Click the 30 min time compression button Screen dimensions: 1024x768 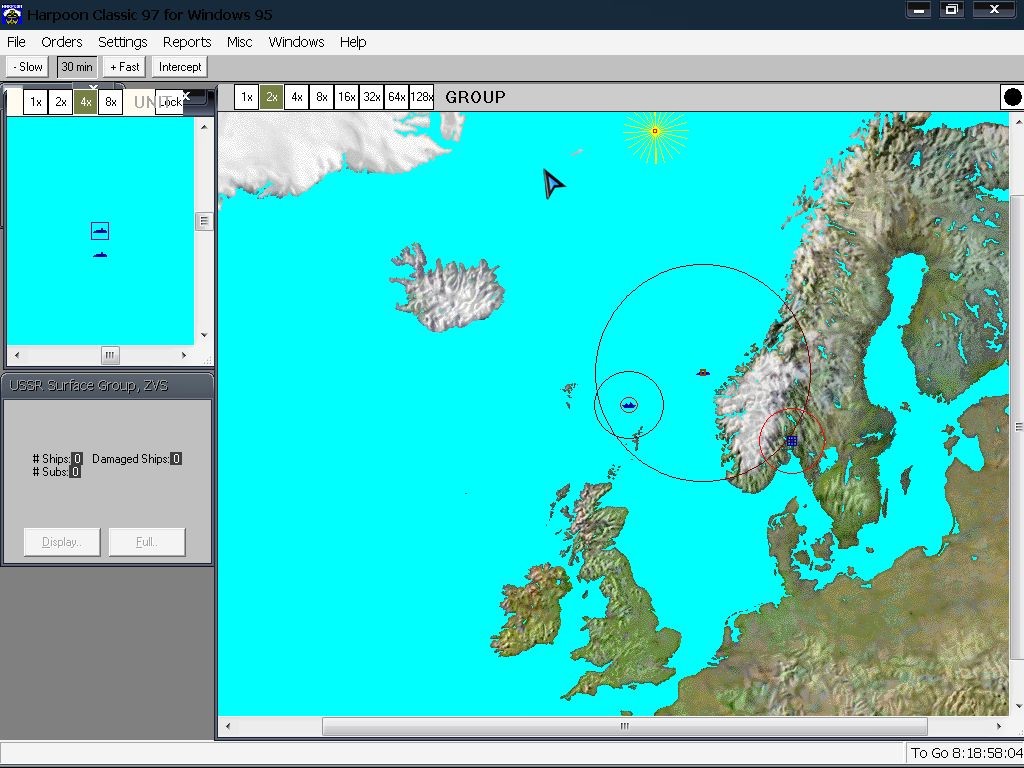(x=77, y=67)
